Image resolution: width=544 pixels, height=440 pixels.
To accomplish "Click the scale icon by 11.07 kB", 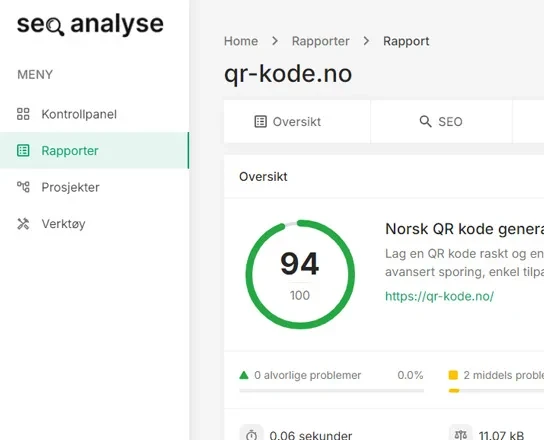I will click(x=461, y=434).
